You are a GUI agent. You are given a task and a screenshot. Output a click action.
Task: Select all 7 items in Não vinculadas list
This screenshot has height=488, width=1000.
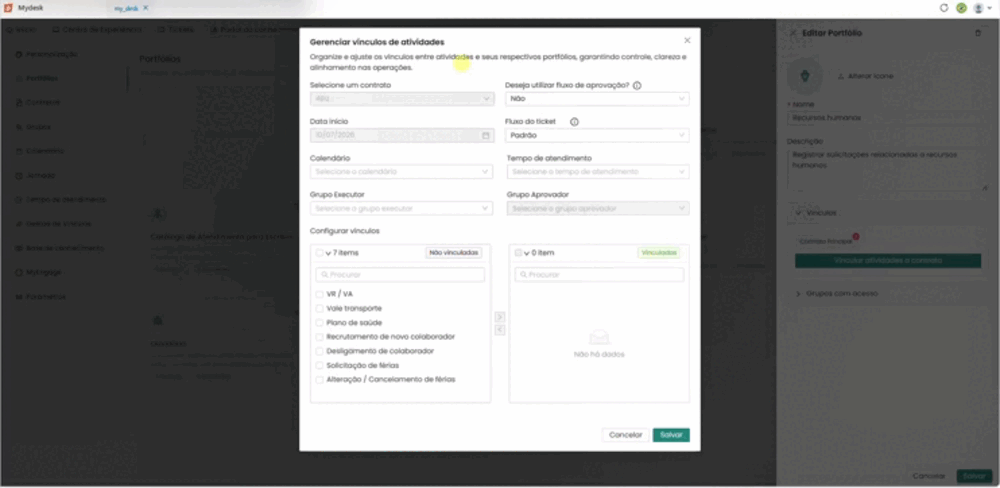(x=320, y=253)
